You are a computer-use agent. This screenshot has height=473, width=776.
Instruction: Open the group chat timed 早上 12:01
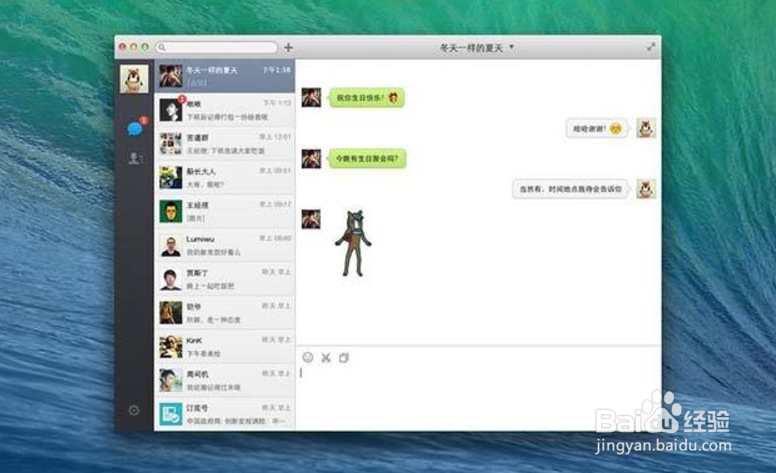(x=225, y=143)
